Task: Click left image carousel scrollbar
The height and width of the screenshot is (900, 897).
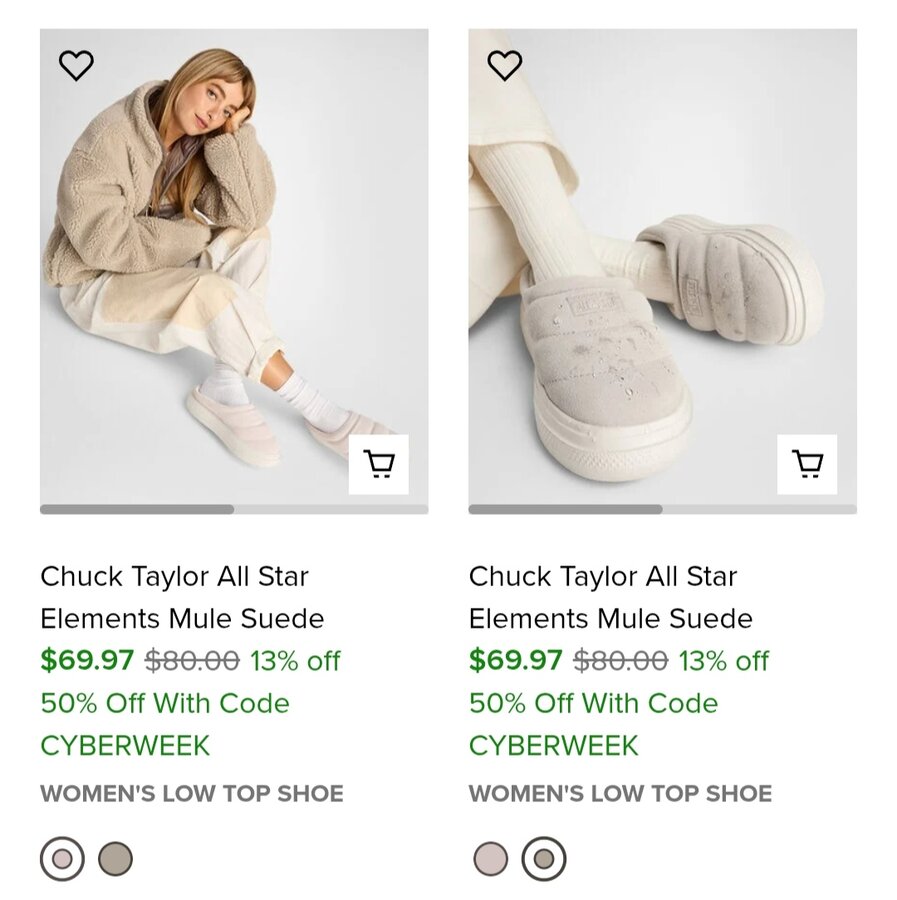Action: tap(234, 509)
